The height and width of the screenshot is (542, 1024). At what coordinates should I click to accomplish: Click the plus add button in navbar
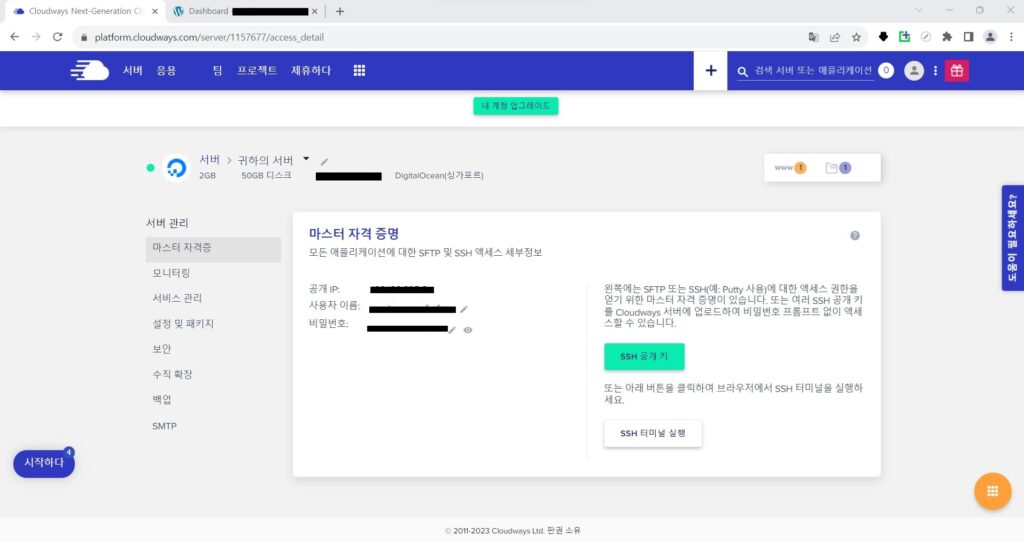[711, 71]
